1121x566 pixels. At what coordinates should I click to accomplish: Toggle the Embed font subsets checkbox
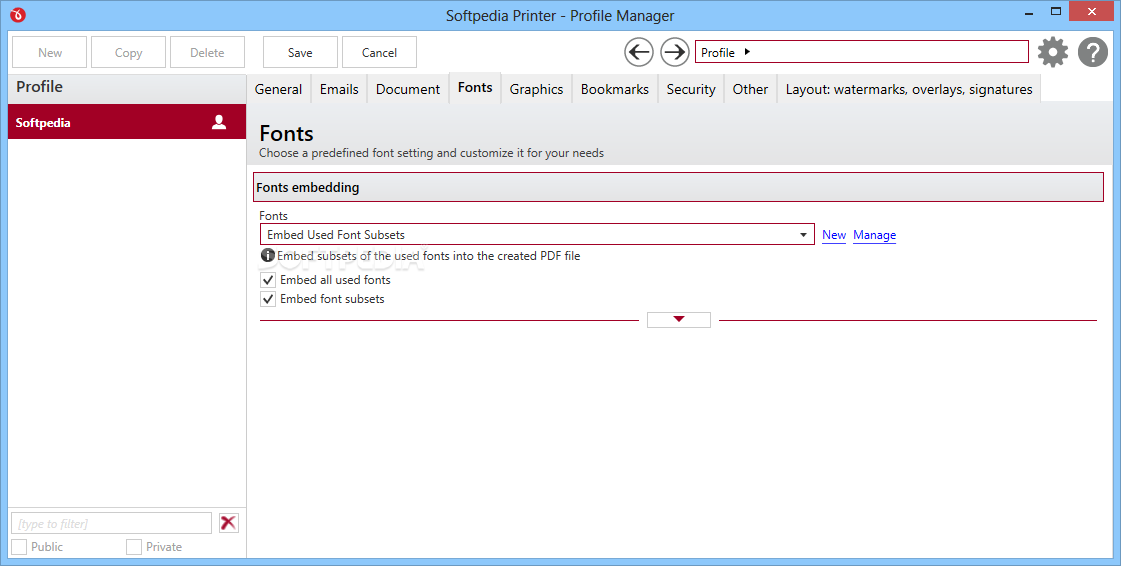[x=268, y=299]
